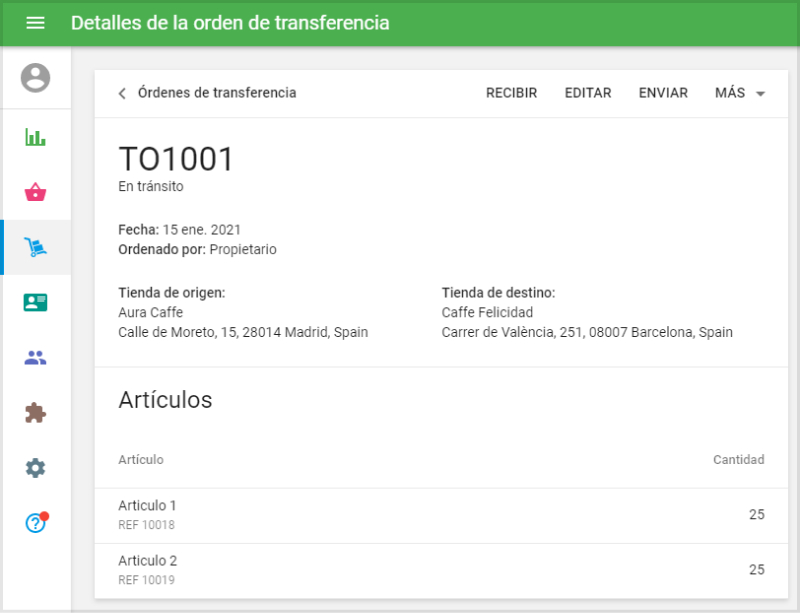Click the back chevron beside Órdenes de transferencia
The image size is (800, 613).
[x=121, y=93]
